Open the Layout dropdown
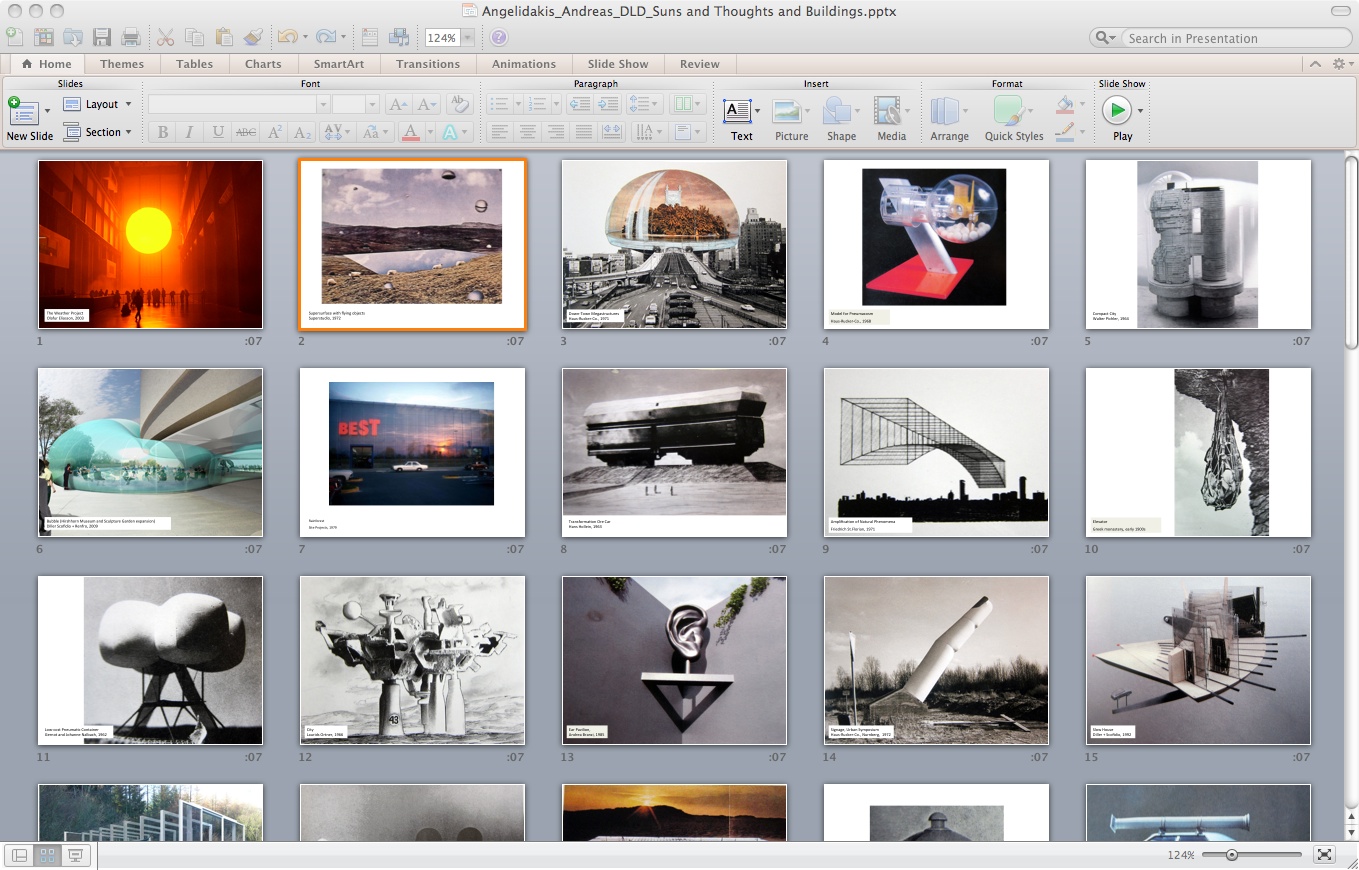 tap(99, 104)
